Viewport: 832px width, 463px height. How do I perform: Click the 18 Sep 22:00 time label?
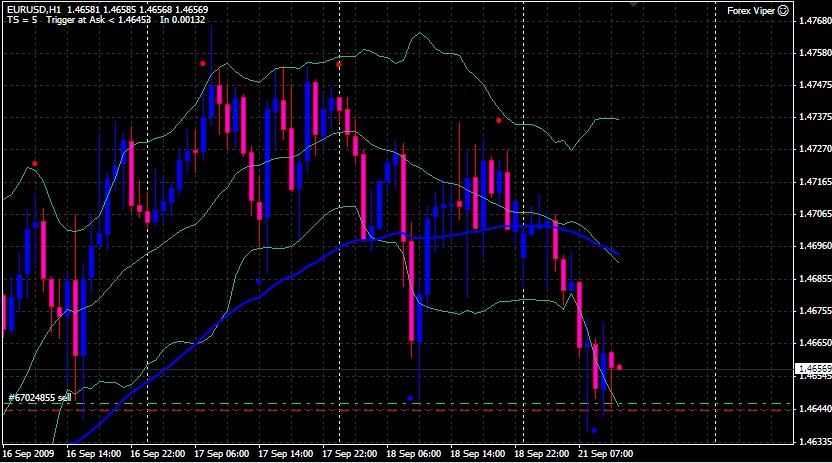[x=542, y=454]
